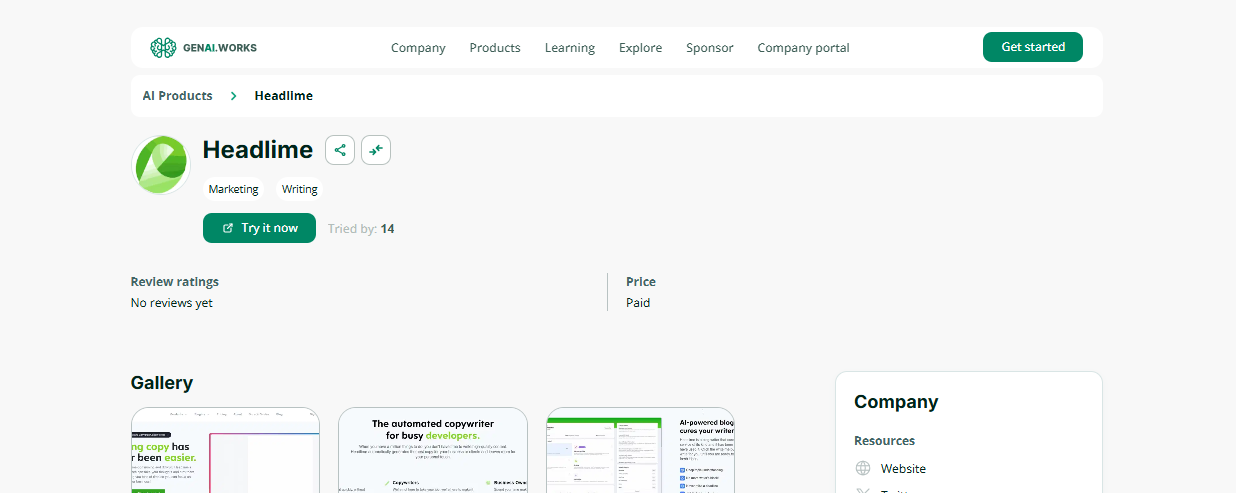Click the Try it now button
Viewport: 1236px width, 493px height.
point(259,228)
